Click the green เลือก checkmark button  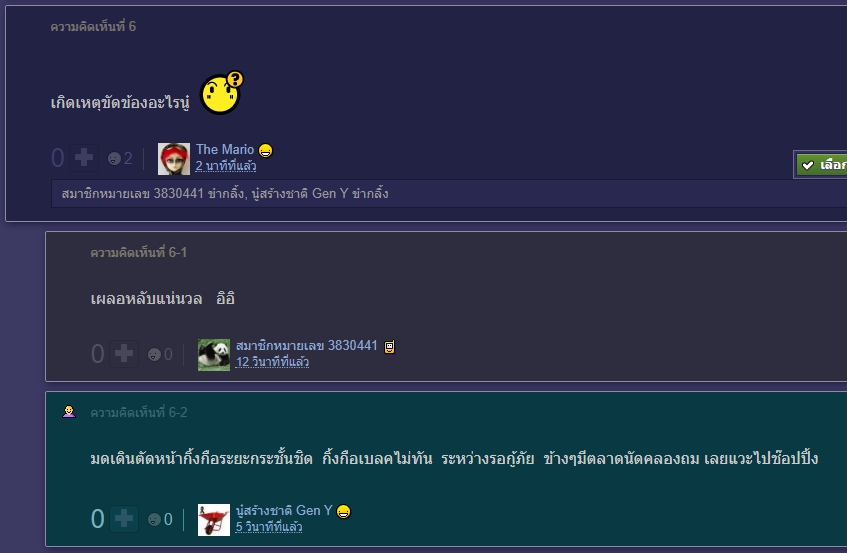point(822,165)
